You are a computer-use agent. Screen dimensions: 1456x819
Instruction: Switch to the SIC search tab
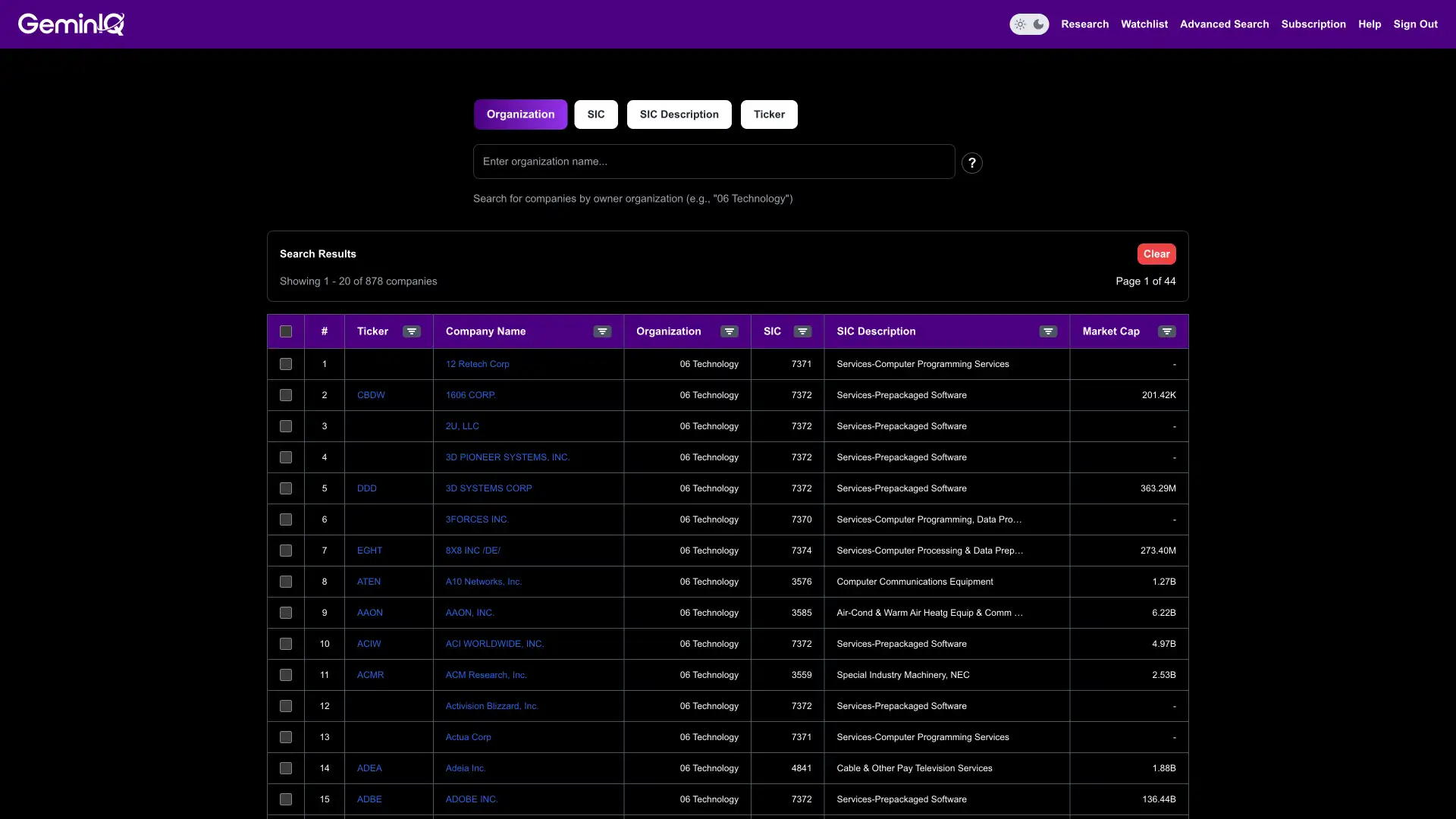click(596, 114)
